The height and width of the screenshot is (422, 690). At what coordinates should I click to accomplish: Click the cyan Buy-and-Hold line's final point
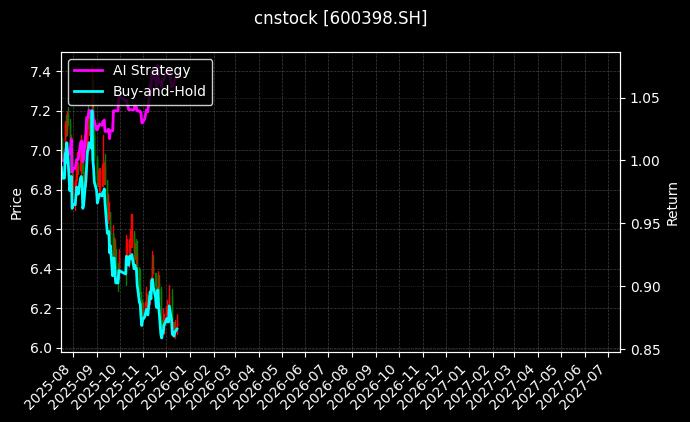[177, 328]
